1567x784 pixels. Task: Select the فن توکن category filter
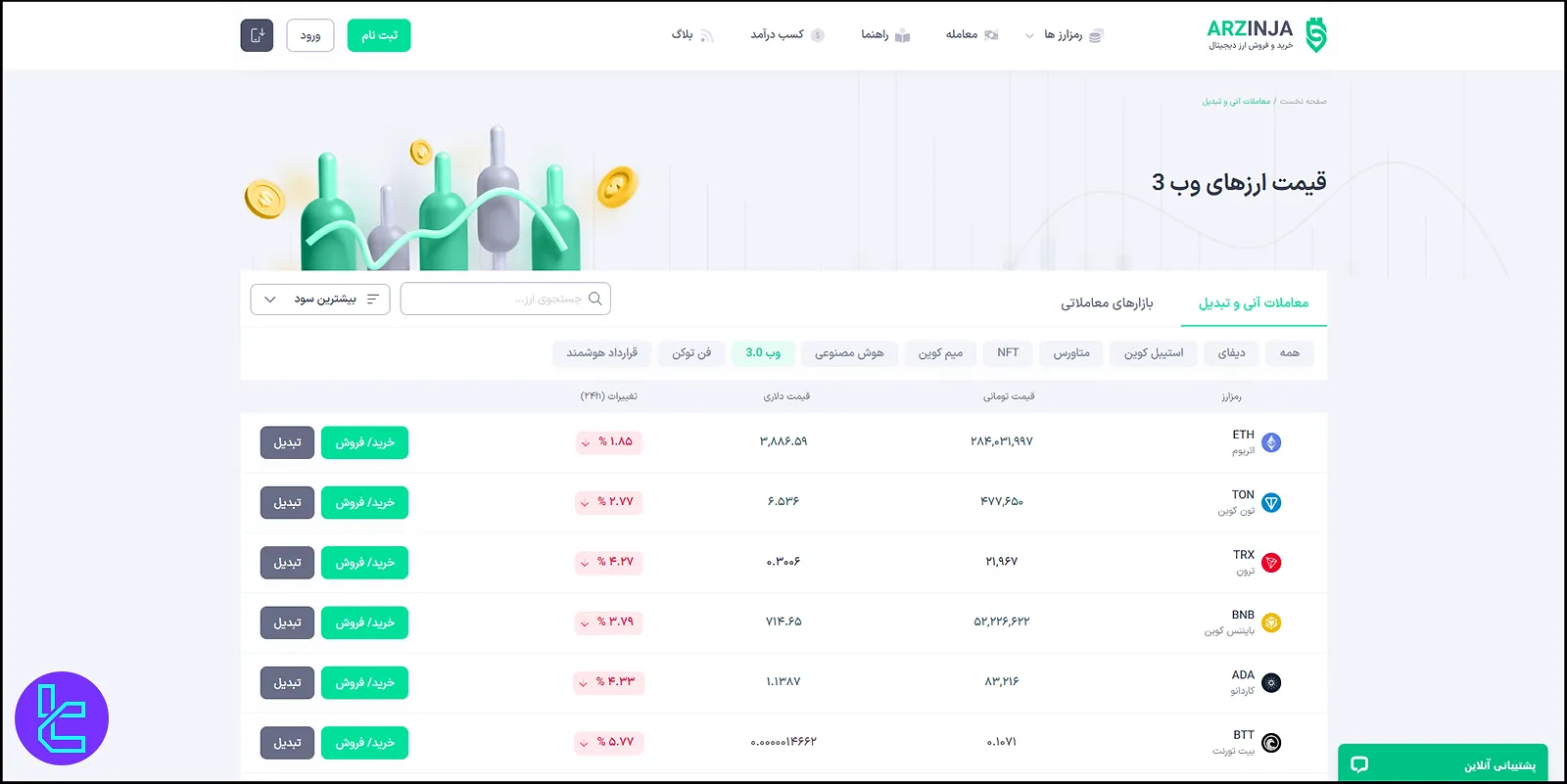tap(691, 353)
